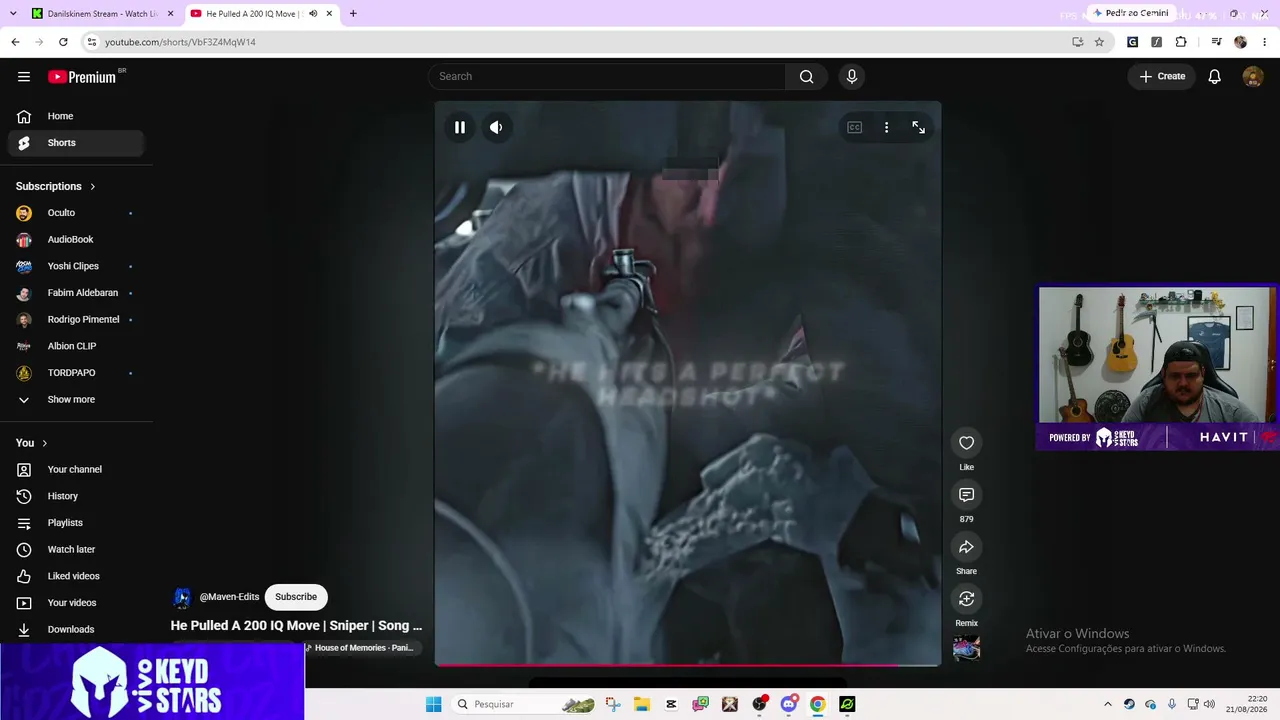Image resolution: width=1280 pixels, height=720 pixels.
Task: Open Your channel from the sidebar
Action: point(76,470)
